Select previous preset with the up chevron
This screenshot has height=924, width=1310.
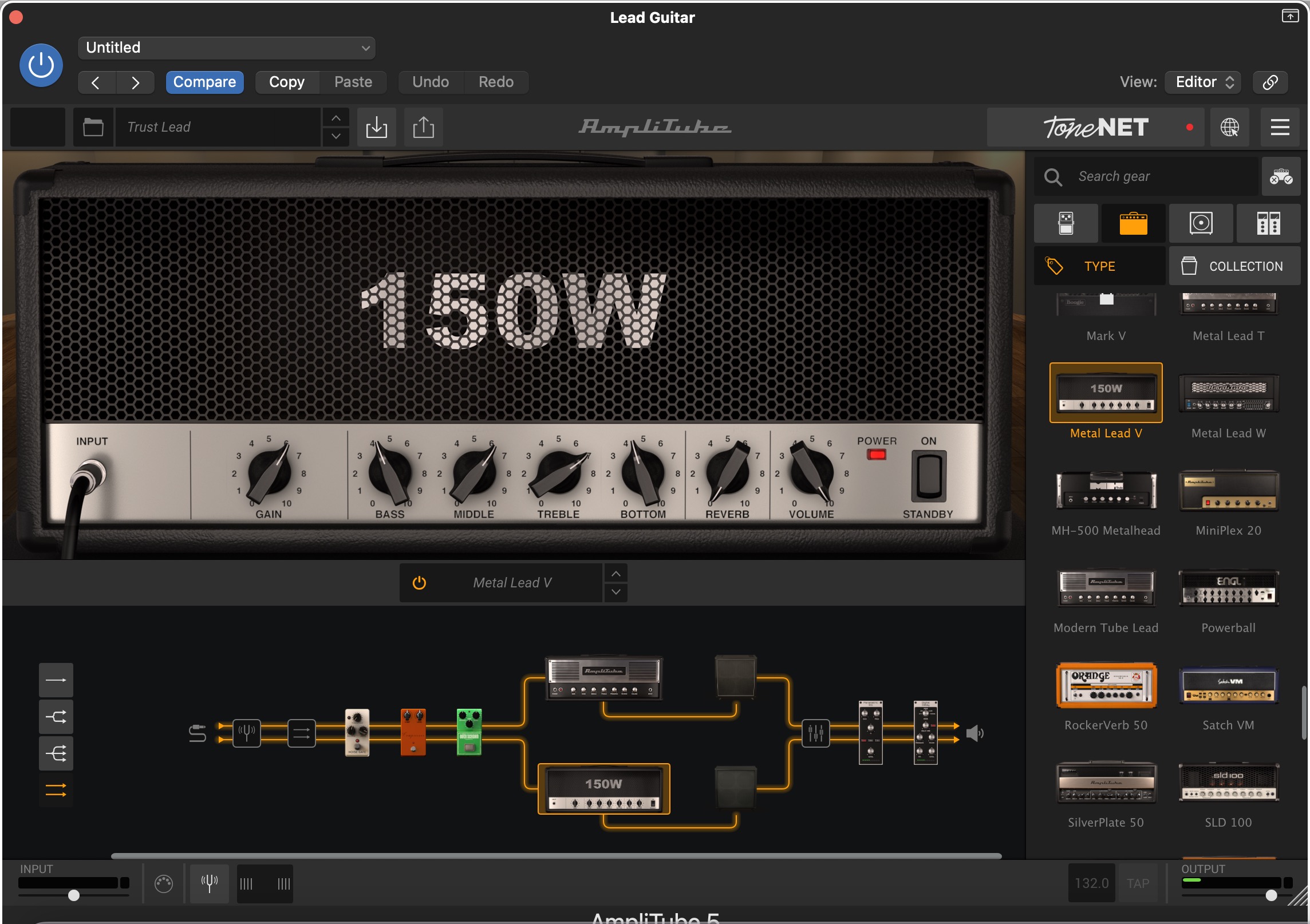pos(336,118)
